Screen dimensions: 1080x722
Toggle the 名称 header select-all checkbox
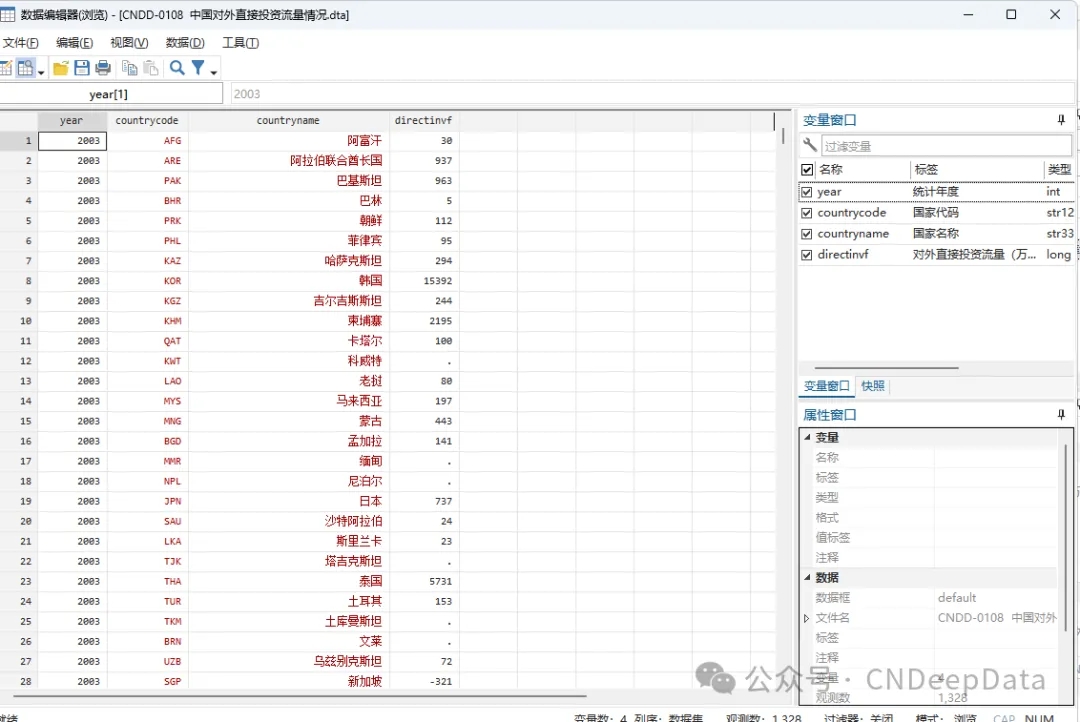(807, 169)
